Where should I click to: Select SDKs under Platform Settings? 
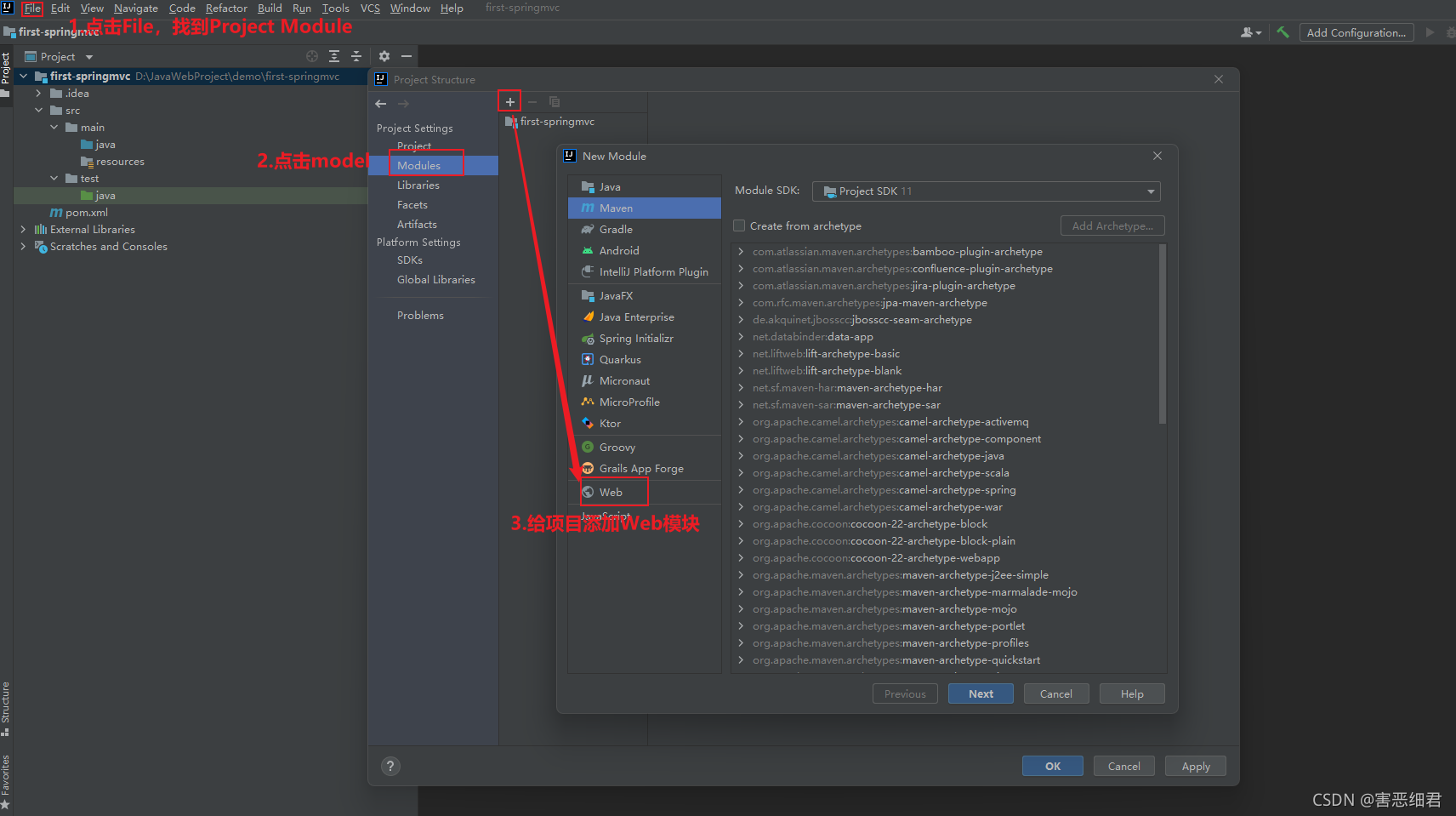(x=435, y=260)
